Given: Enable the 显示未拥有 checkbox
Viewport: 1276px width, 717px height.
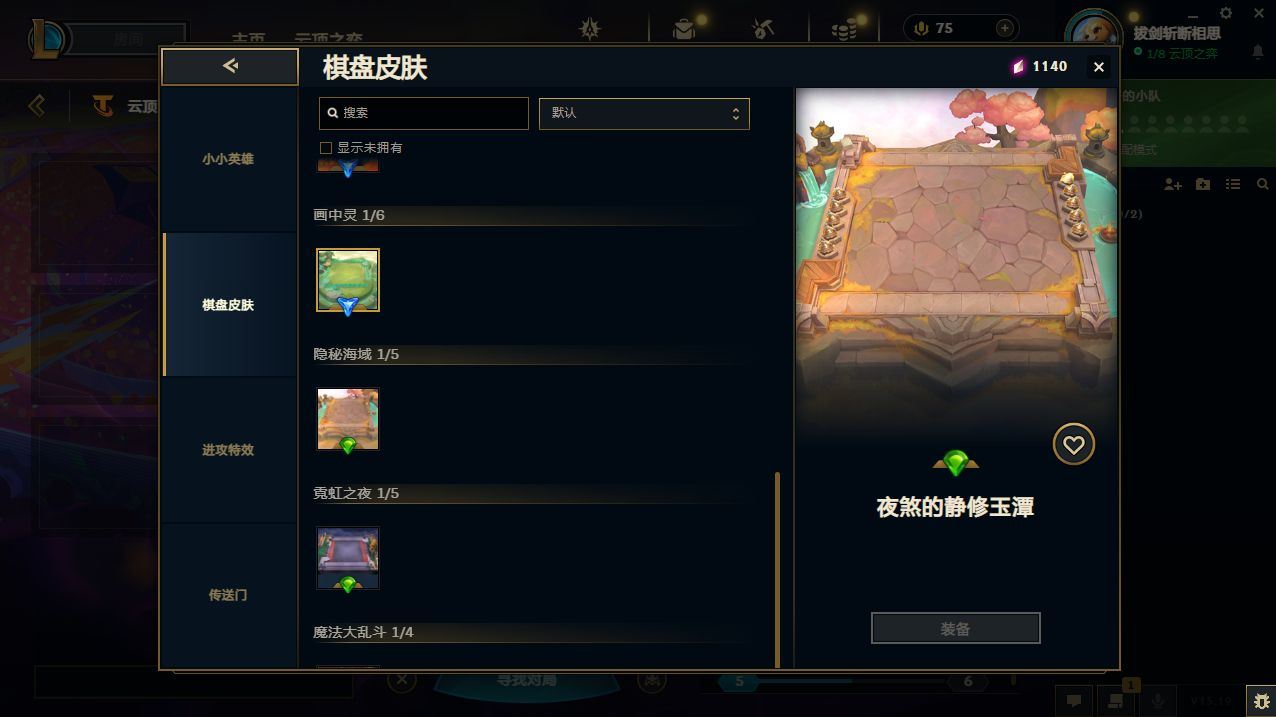Looking at the screenshot, I should point(325,148).
